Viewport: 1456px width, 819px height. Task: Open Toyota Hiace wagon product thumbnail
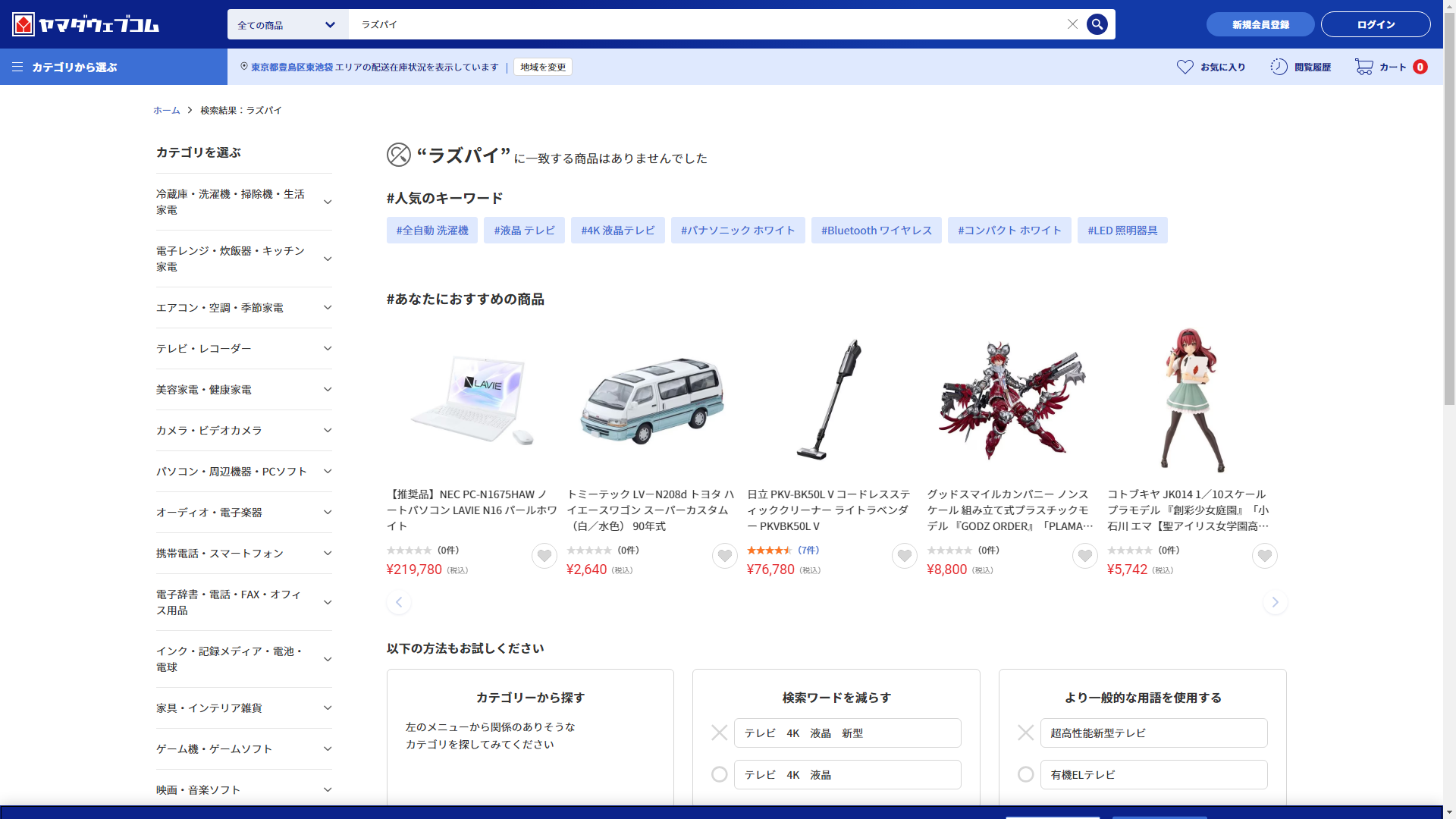[x=651, y=400]
